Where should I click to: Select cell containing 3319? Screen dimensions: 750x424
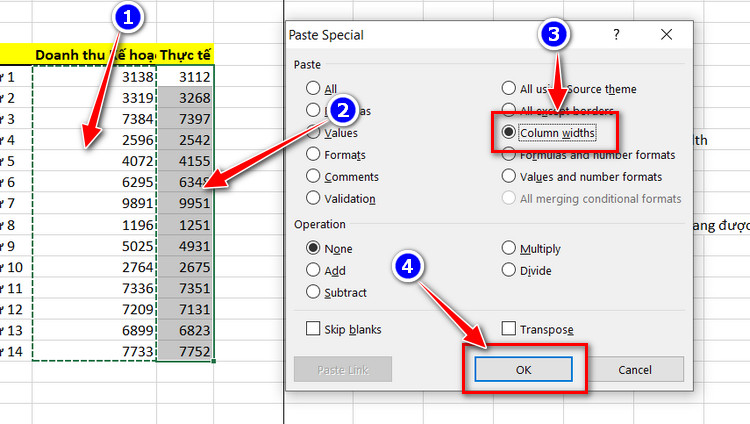click(x=94, y=98)
